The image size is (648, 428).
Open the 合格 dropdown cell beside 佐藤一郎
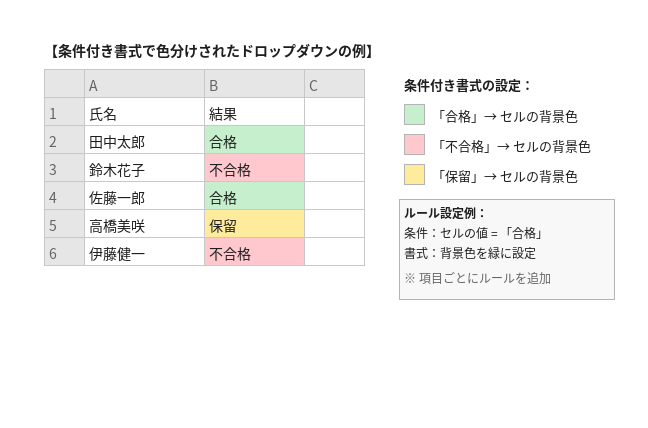(254, 196)
